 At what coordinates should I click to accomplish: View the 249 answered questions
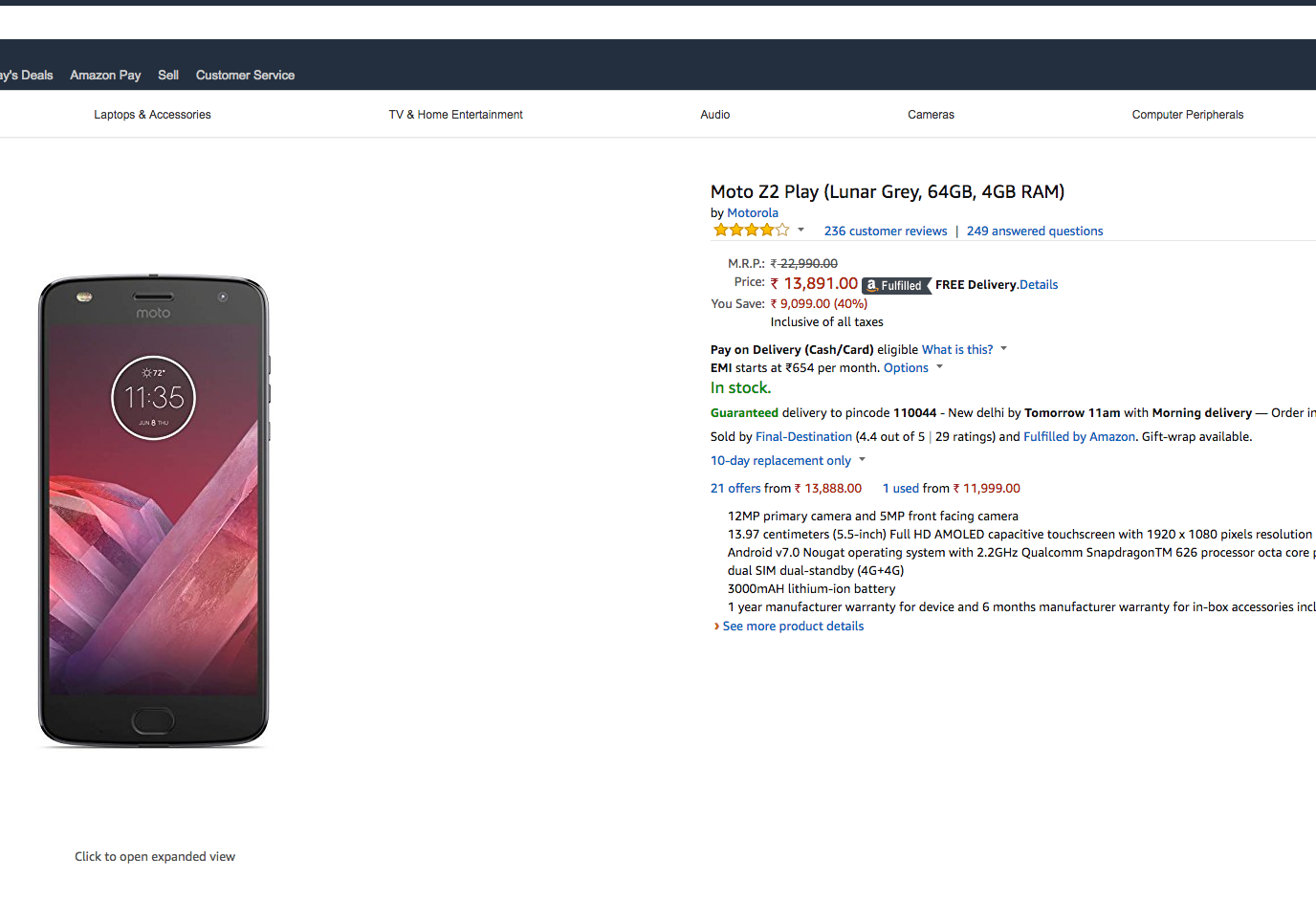(1035, 231)
